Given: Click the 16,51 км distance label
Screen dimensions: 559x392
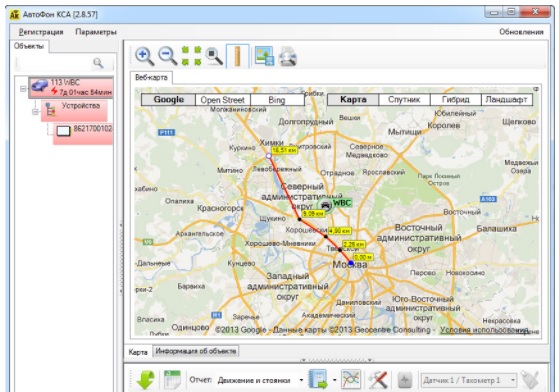Looking at the screenshot, I should tap(284, 150).
